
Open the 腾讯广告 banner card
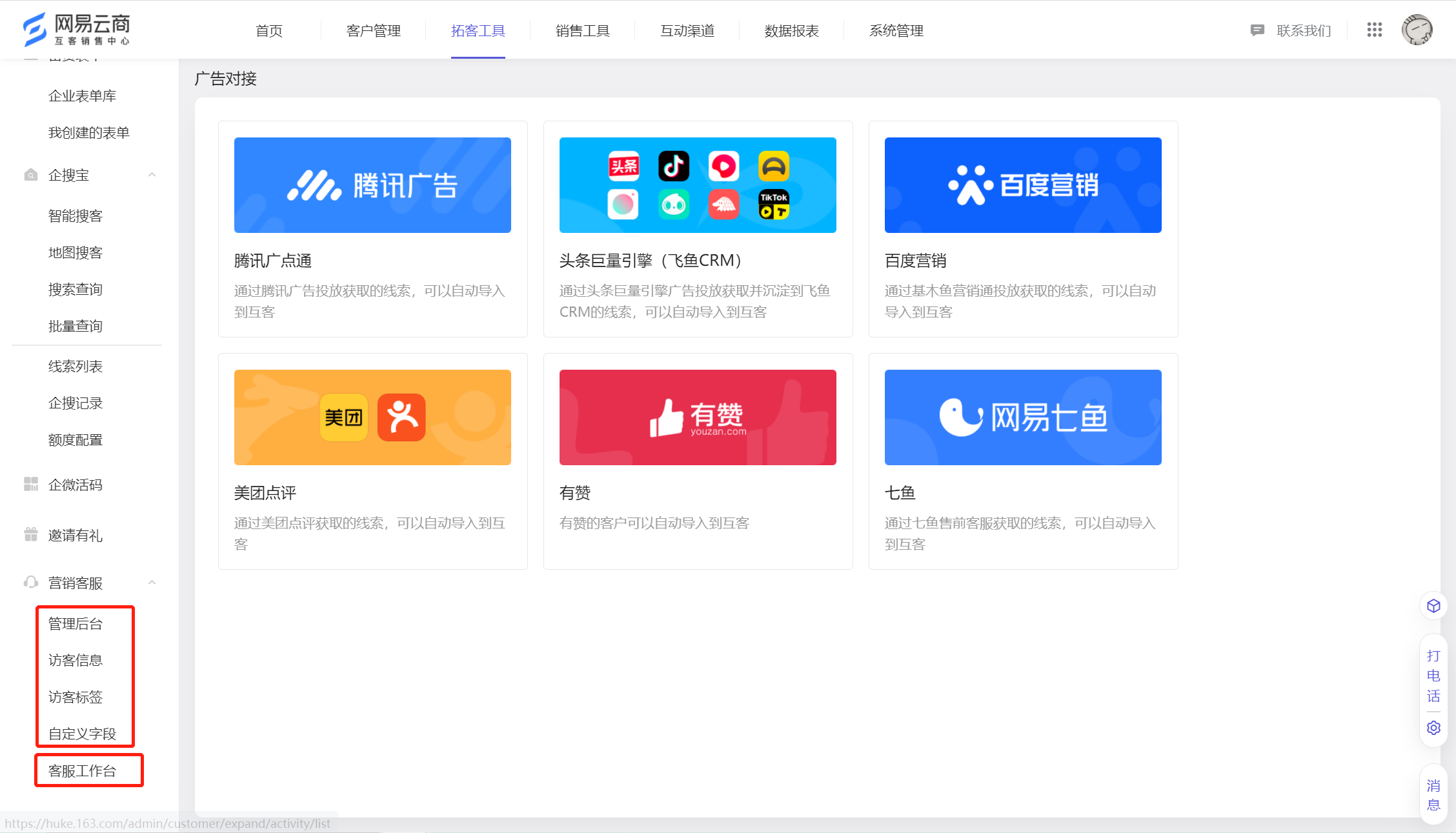coord(372,185)
